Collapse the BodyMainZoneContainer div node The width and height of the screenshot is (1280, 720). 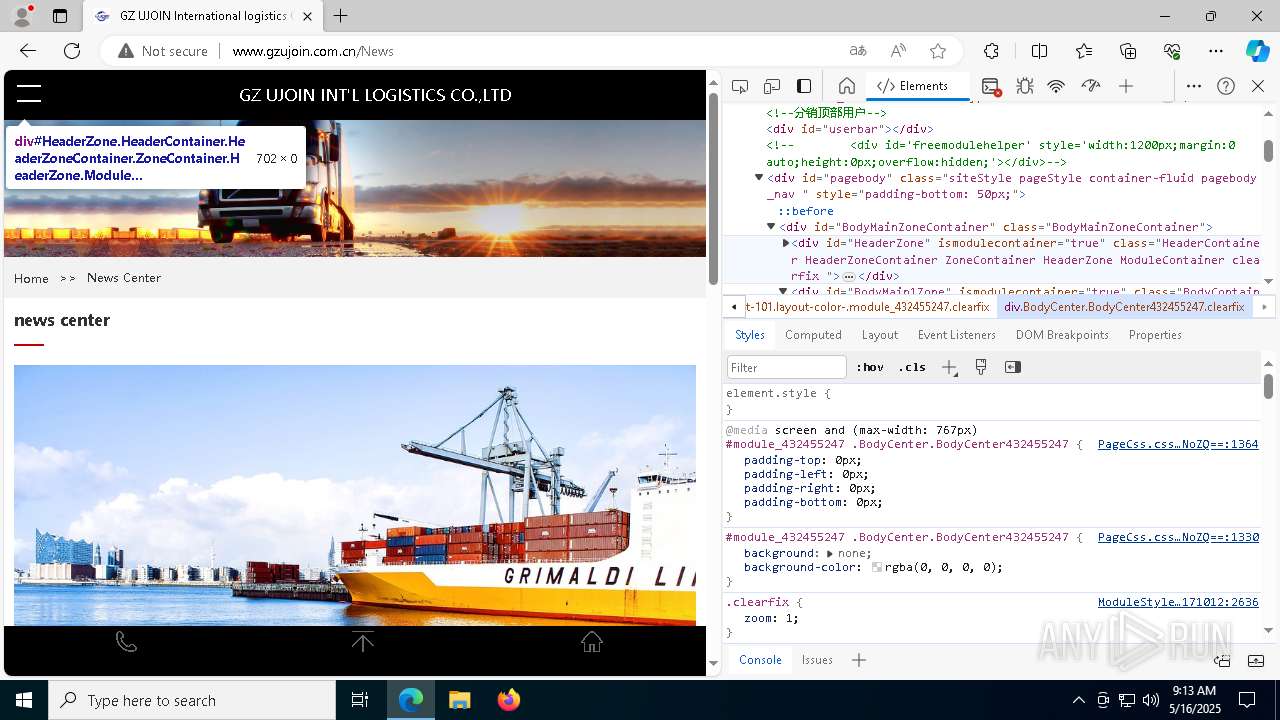tap(771, 227)
